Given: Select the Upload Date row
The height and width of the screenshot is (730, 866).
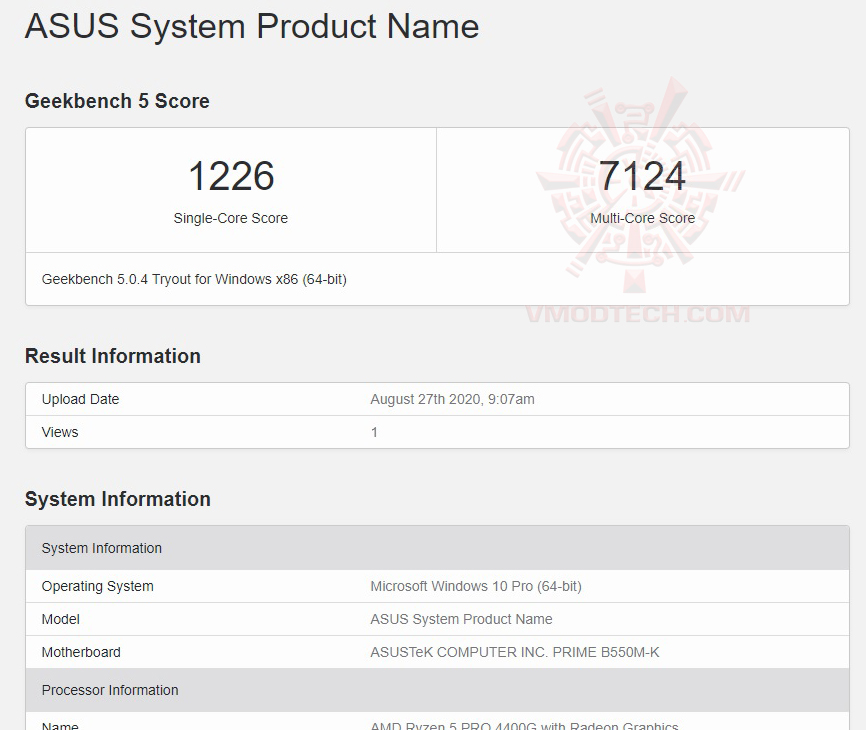Looking at the screenshot, I should coord(433,399).
